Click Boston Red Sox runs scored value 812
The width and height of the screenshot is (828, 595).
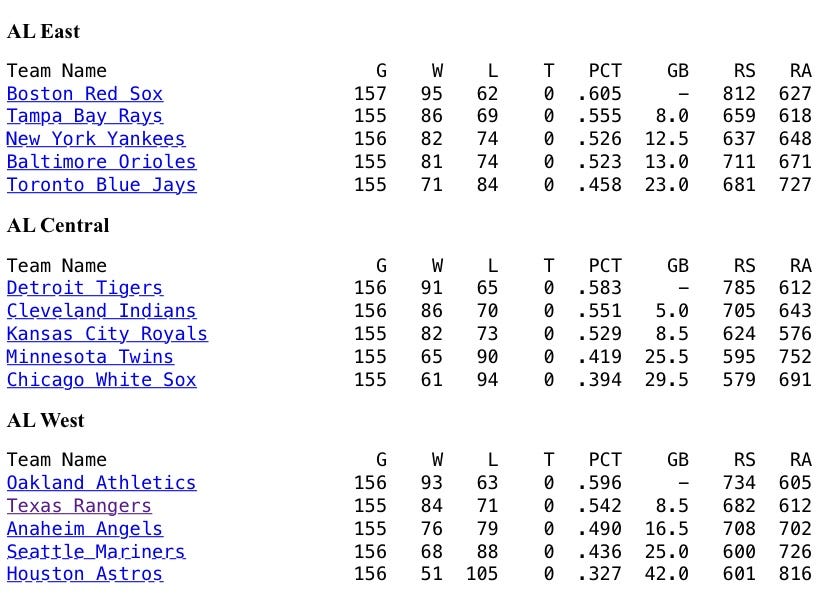739,93
